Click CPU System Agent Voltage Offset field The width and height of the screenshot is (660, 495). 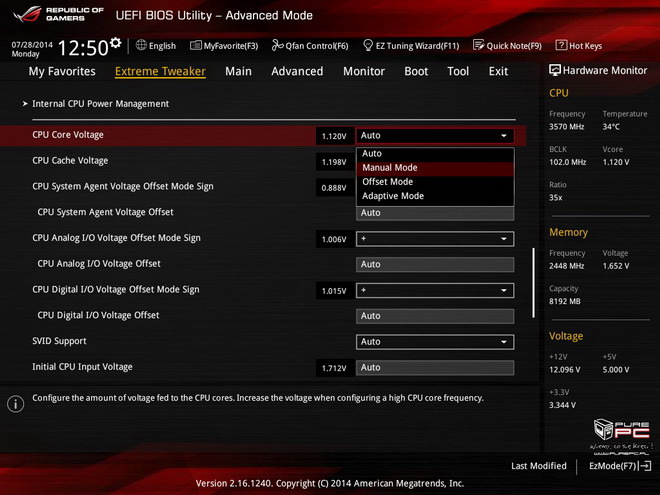click(435, 213)
